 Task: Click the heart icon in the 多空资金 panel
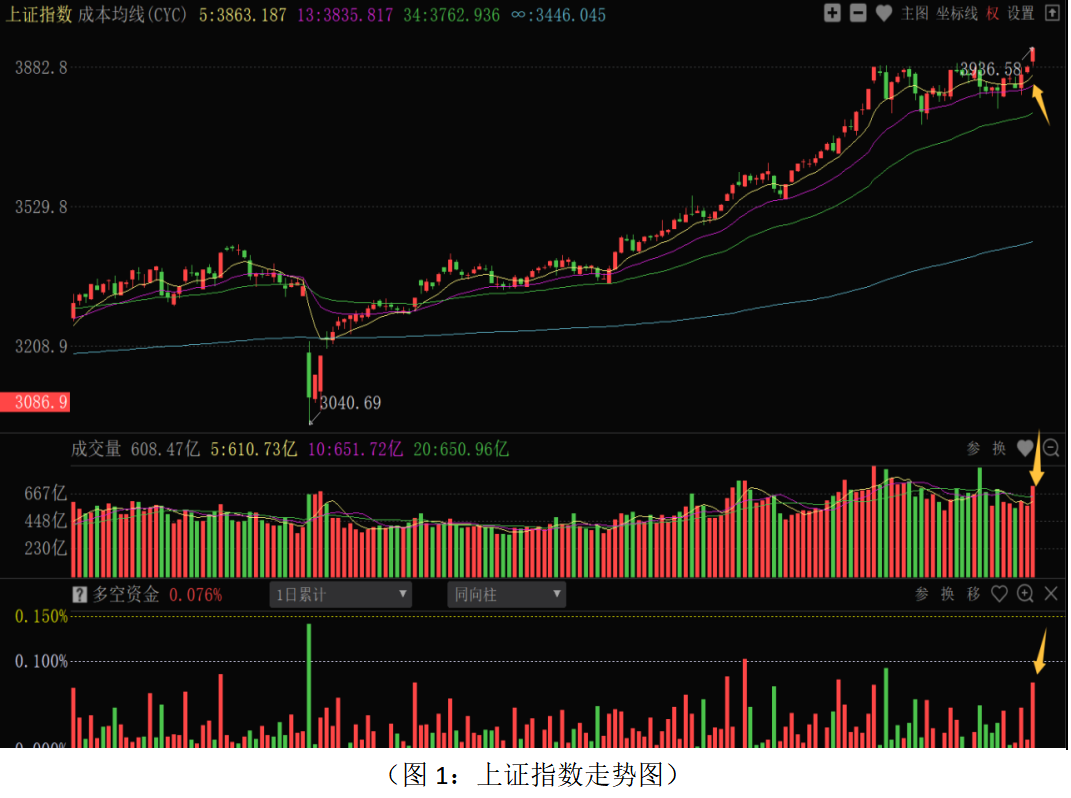click(x=999, y=594)
